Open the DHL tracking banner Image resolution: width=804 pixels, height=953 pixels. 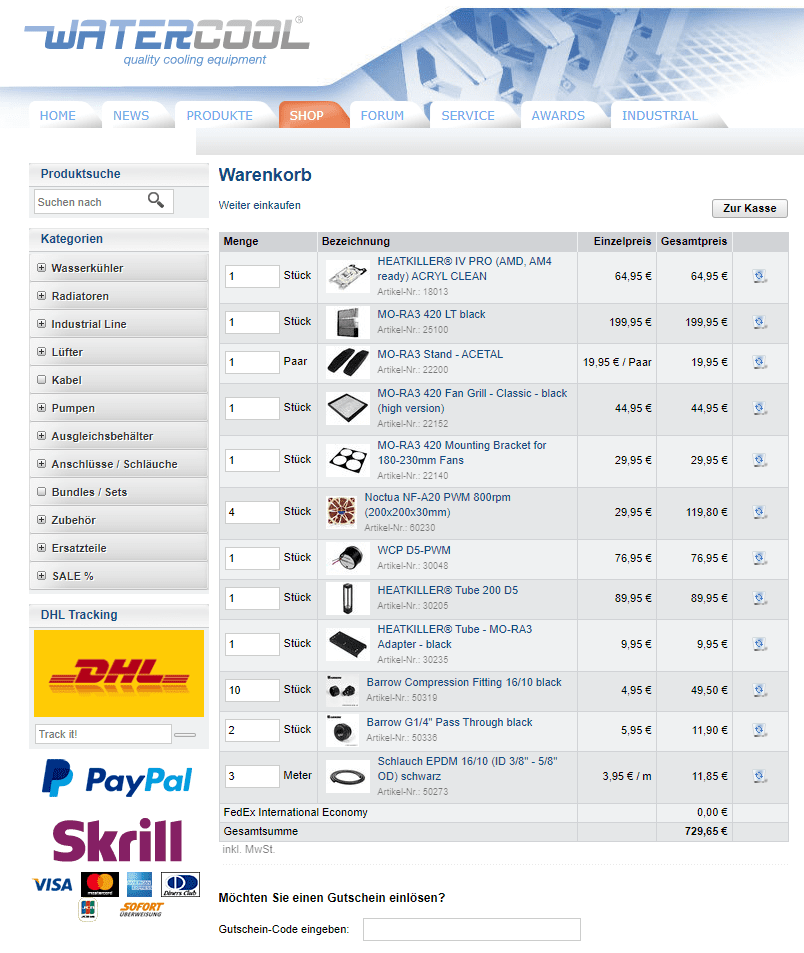(x=119, y=673)
